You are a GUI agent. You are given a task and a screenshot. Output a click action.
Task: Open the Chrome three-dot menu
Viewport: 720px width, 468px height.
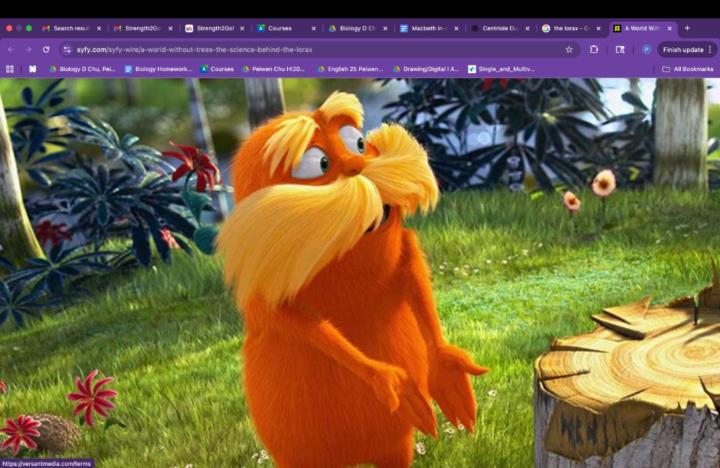point(710,50)
